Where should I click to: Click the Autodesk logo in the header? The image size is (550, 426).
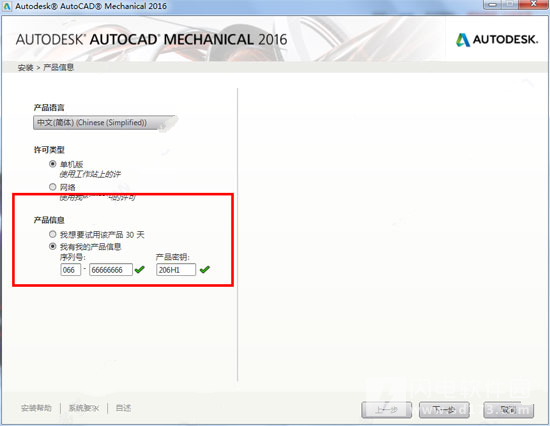pyautogui.click(x=497, y=40)
